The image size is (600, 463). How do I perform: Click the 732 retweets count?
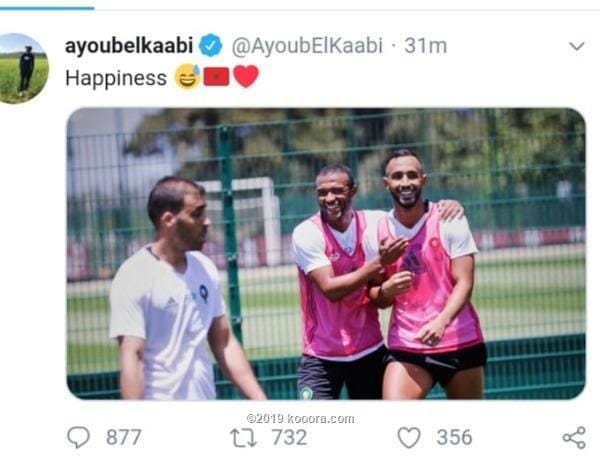click(289, 437)
